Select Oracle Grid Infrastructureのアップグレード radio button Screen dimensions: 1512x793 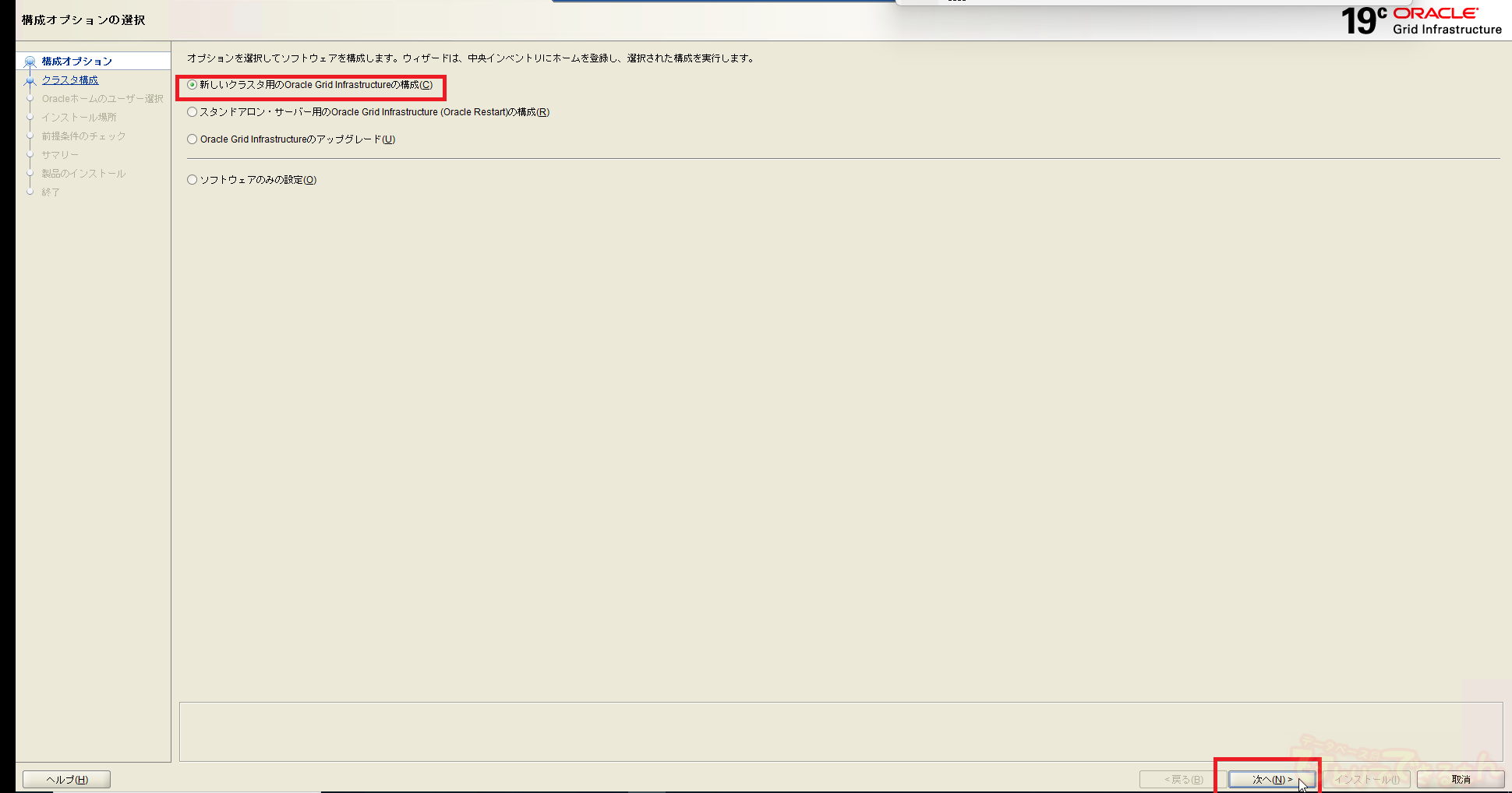(x=193, y=139)
